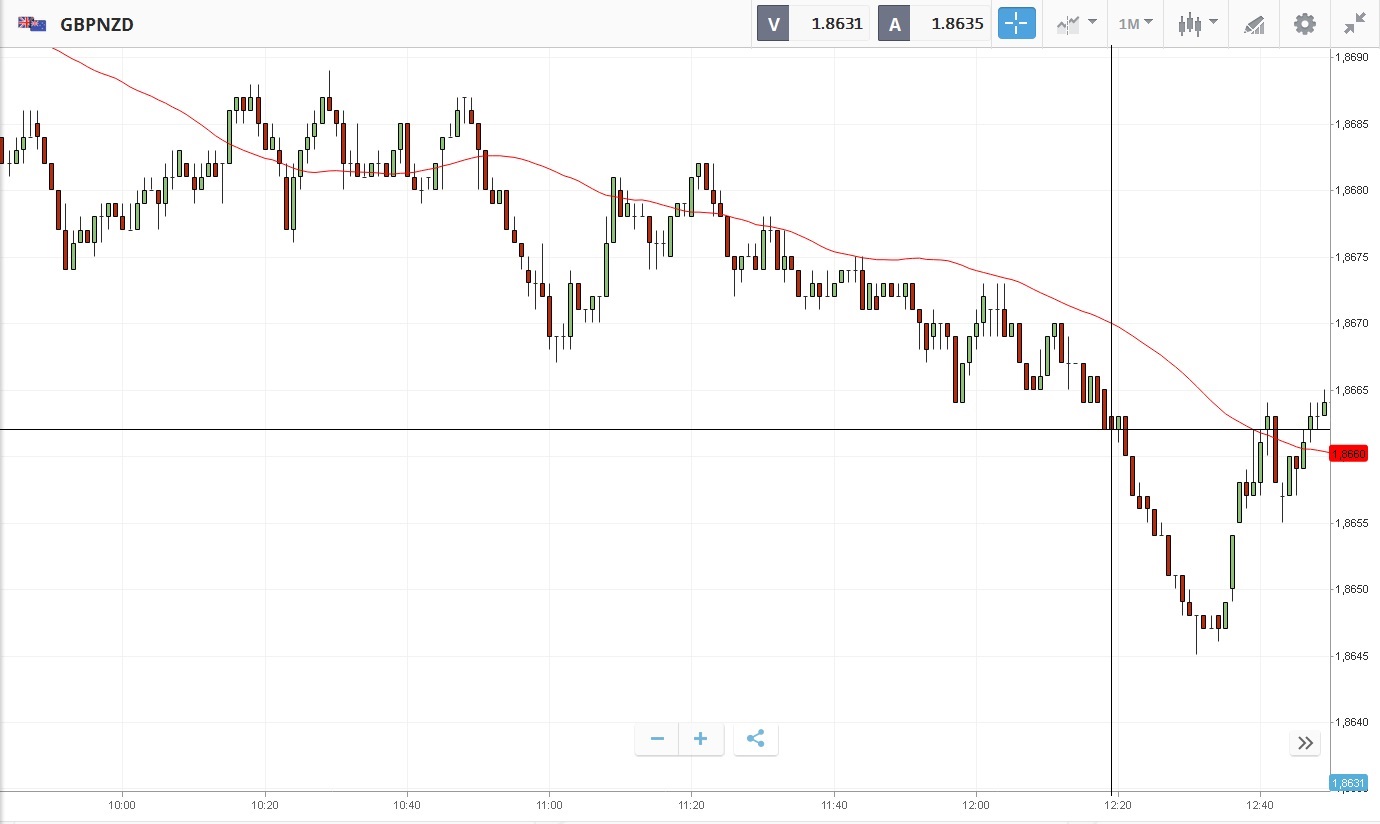Open chart settings gear
Viewport: 1380px width, 824px height.
coord(1305,24)
